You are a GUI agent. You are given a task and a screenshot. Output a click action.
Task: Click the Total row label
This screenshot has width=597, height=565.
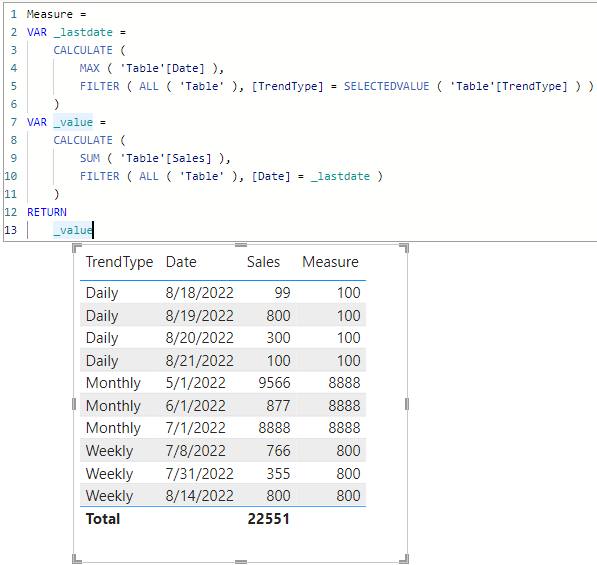[x=103, y=519]
